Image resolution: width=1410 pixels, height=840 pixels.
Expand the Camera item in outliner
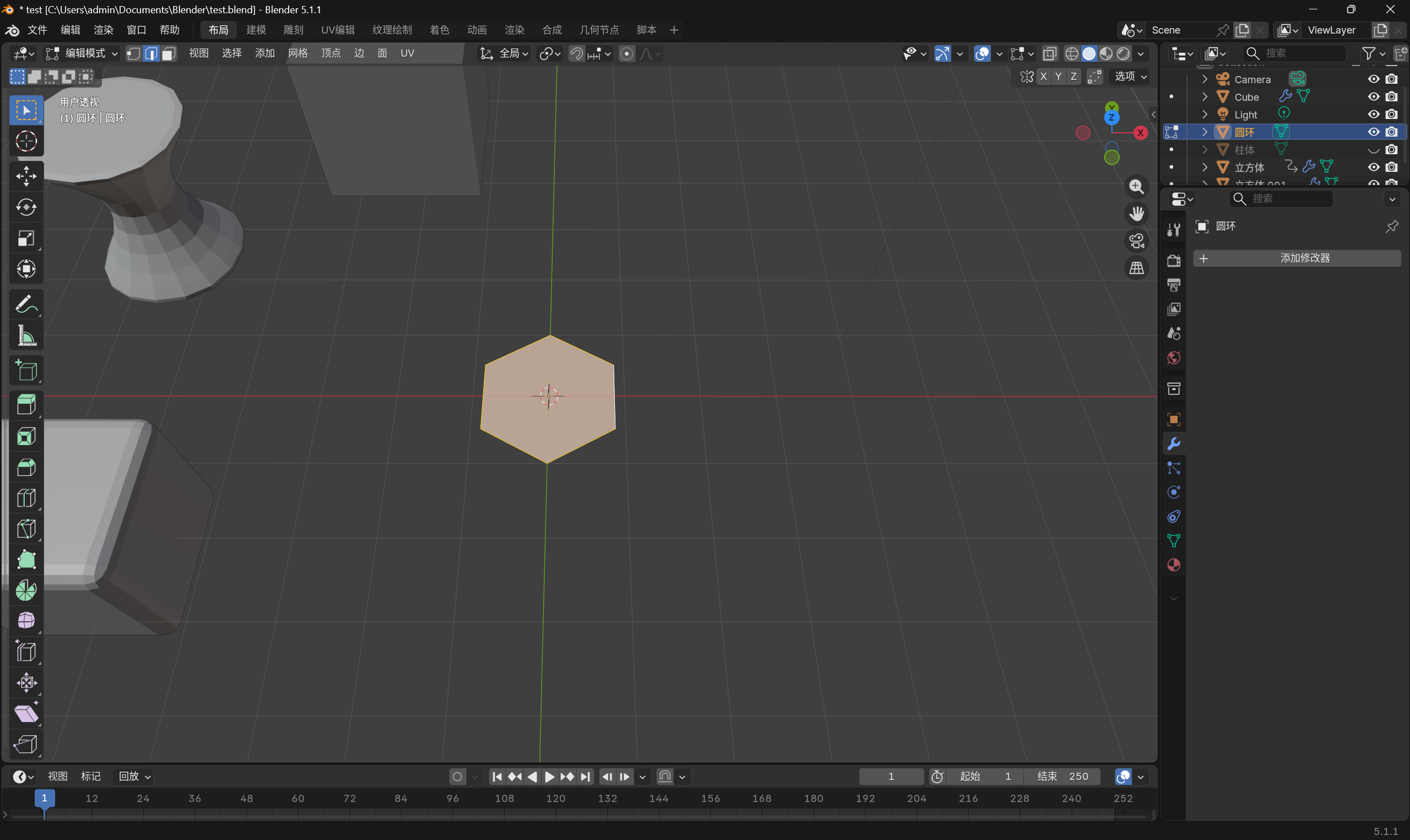1205,79
